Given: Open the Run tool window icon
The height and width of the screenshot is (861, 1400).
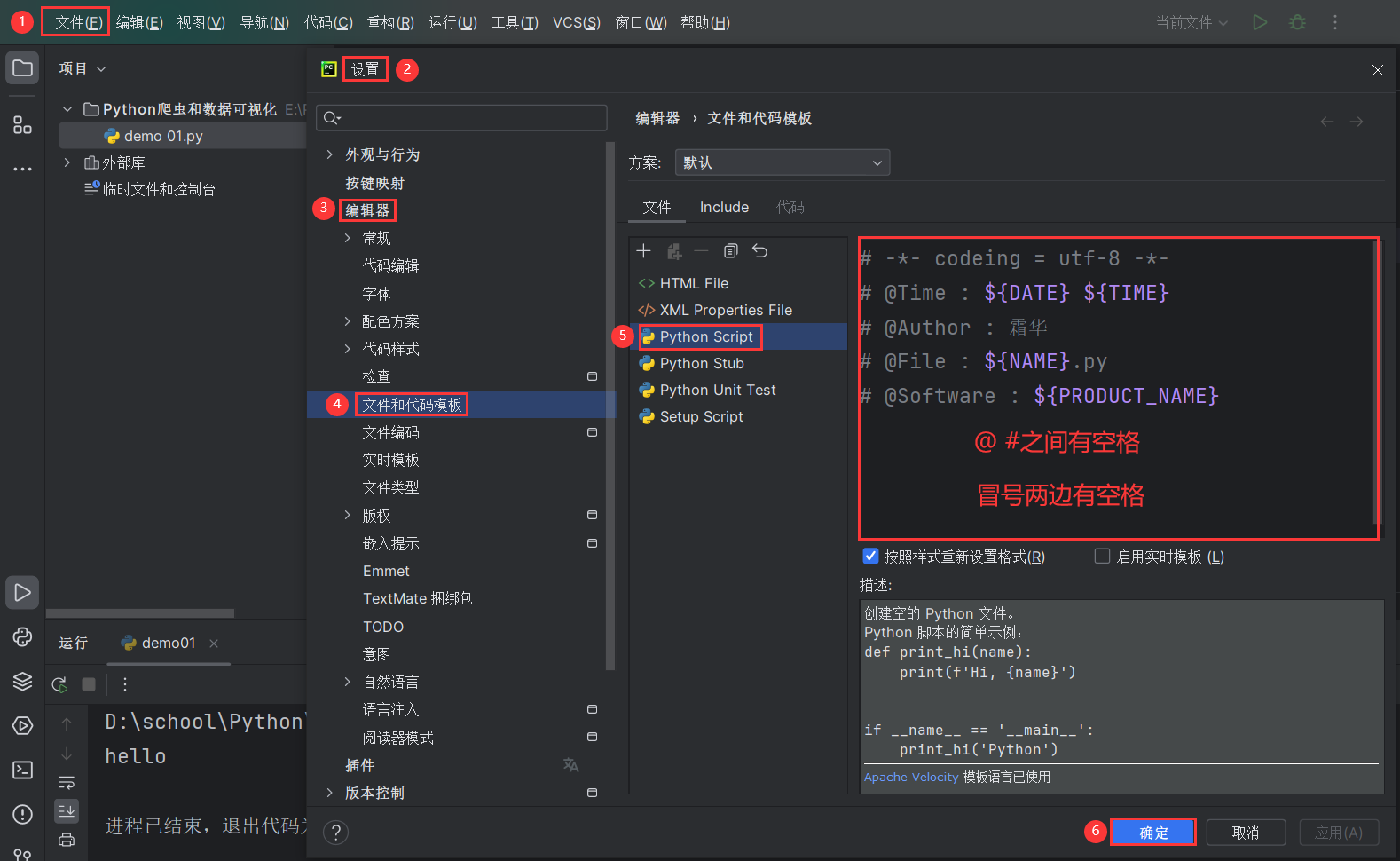Looking at the screenshot, I should coord(22,592).
